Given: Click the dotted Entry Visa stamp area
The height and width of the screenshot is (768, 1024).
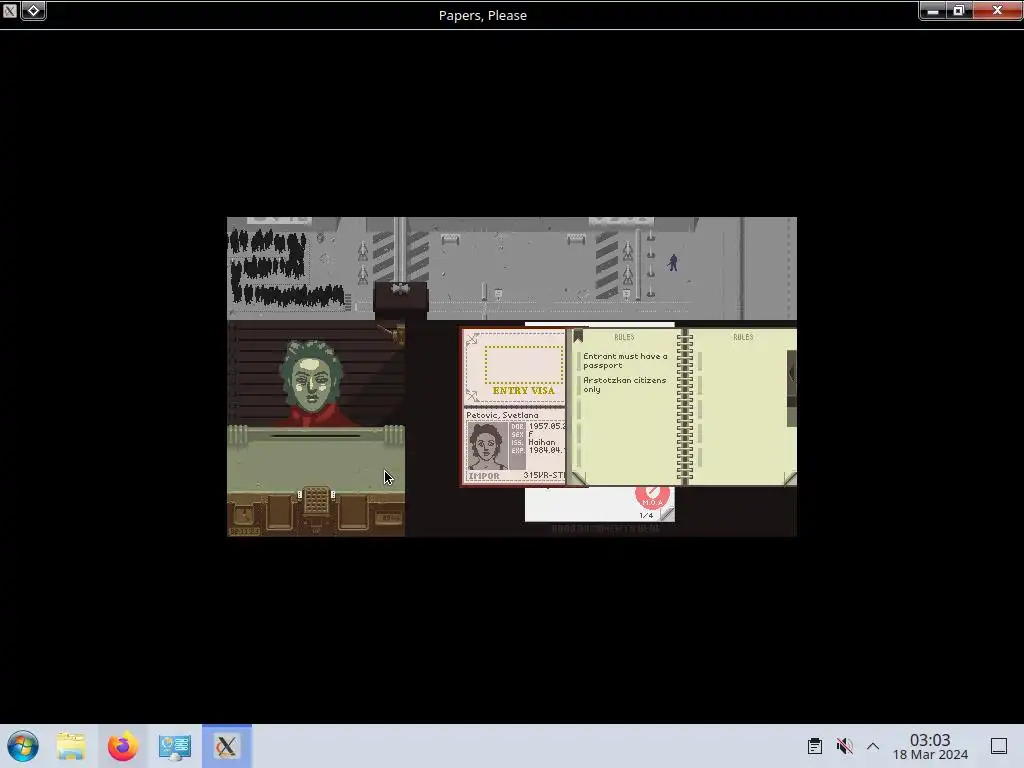Looking at the screenshot, I should pos(523,365).
